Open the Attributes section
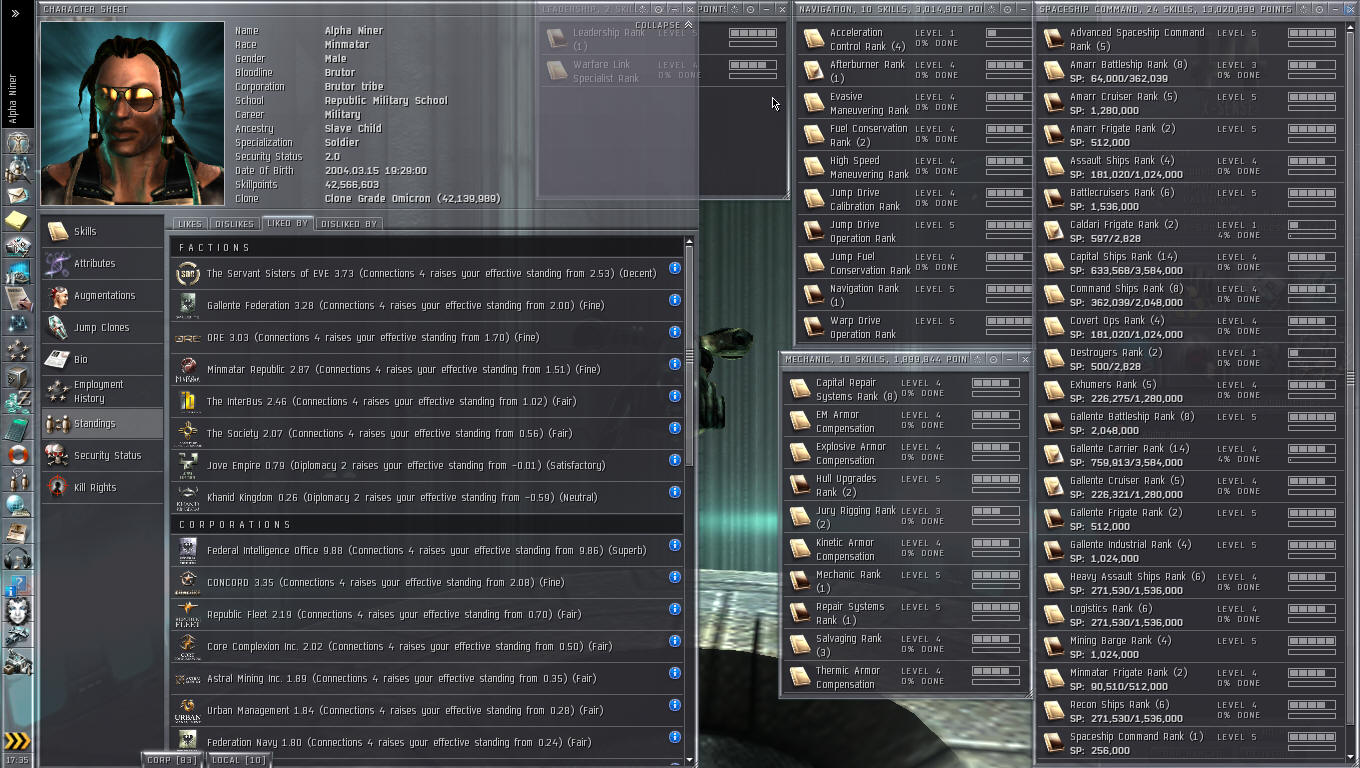 click(102, 263)
